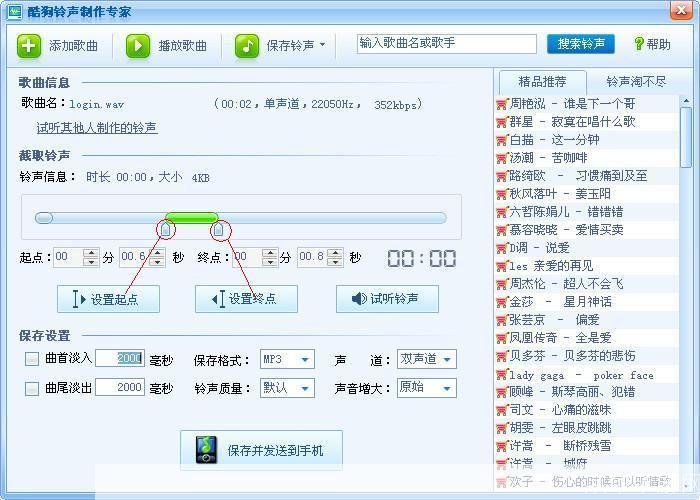Click the end point minutes spinner
Image resolution: width=700 pixels, height=500 pixels.
pyautogui.click(x=270, y=257)
